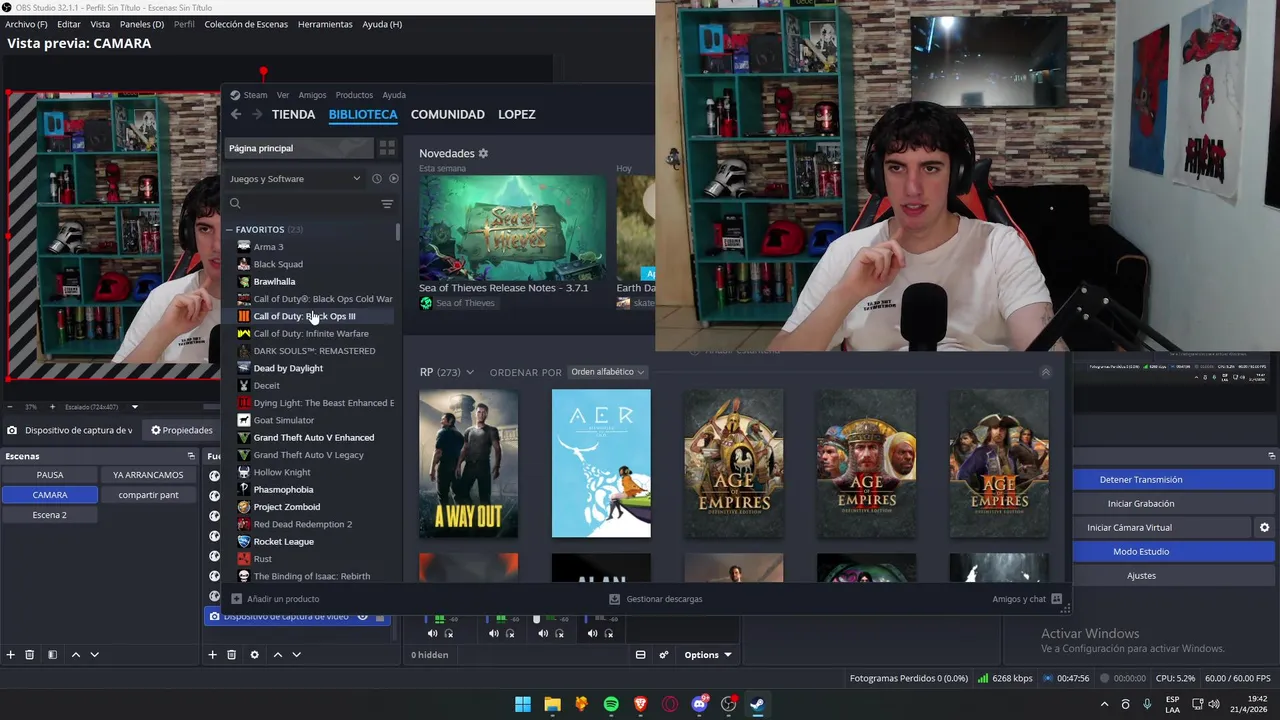Open the Productos menu in Steam
Screen dimensions: 1280x720
point(354,95)
